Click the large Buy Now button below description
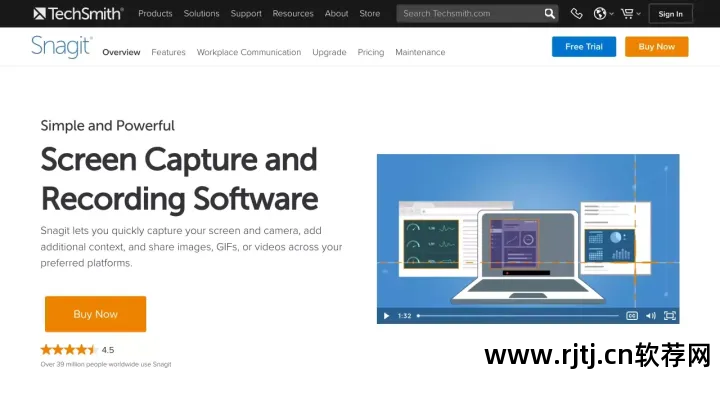The width and height of the screenshot is (720, 401). point(96,314)
